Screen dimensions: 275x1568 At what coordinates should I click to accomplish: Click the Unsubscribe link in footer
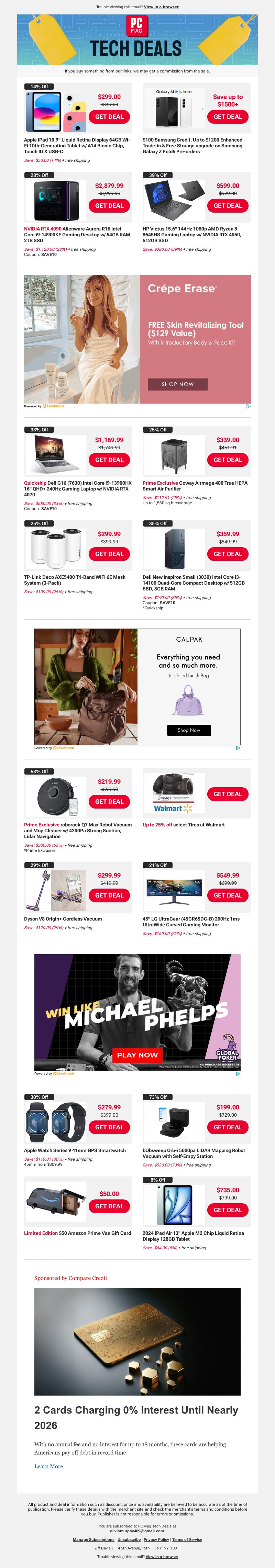pos(129,1539)
